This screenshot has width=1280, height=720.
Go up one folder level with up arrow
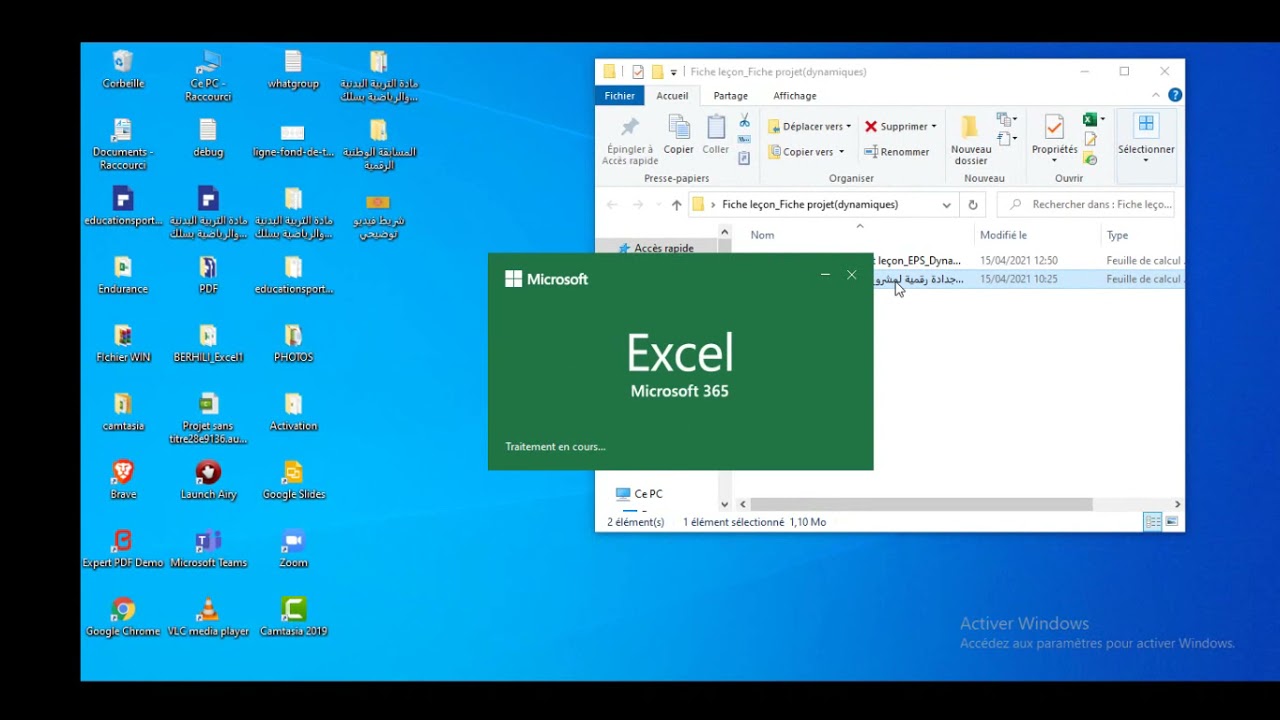tap(677, 205)
